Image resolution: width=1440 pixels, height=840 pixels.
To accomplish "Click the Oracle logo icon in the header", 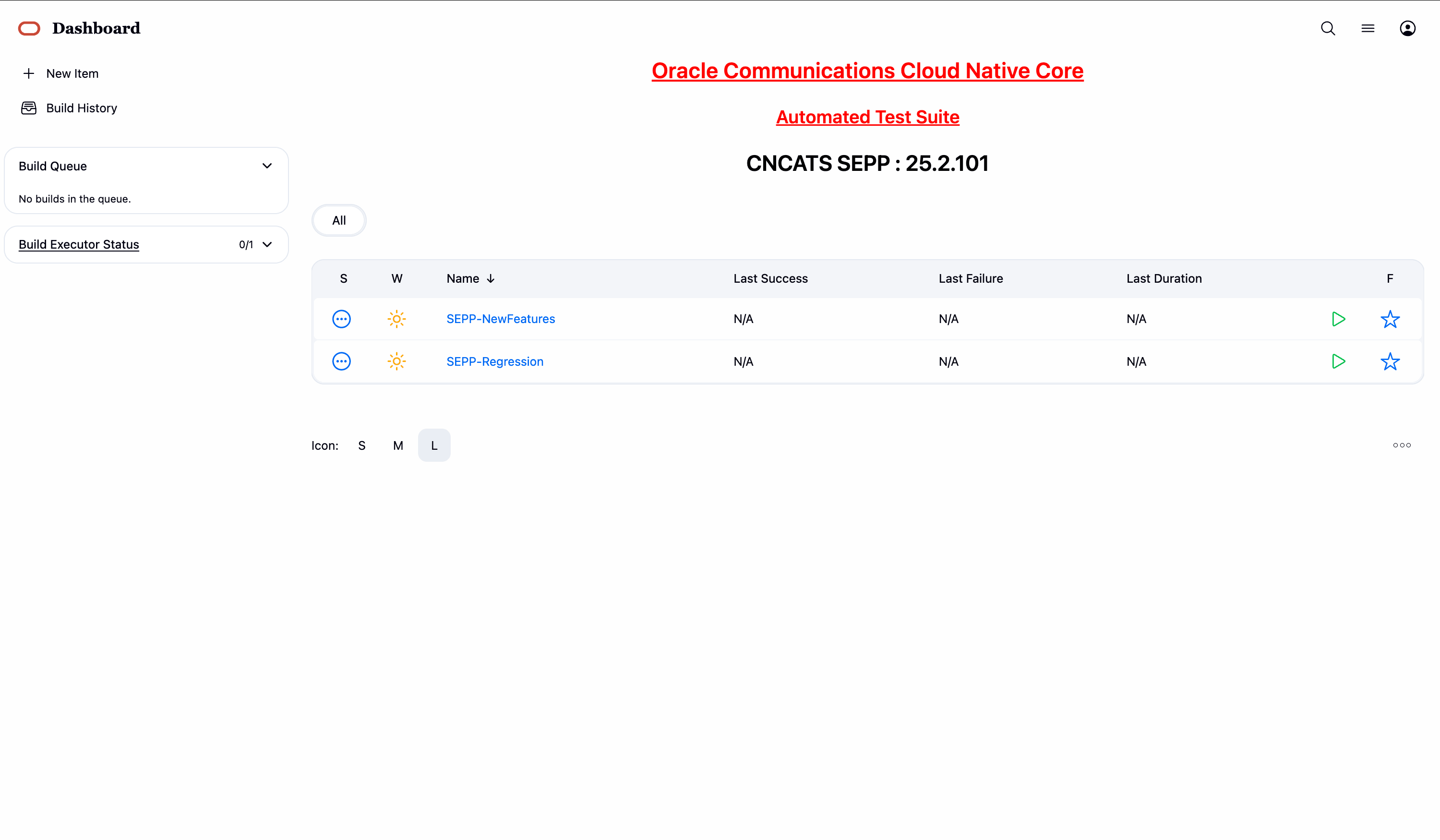I will 29,29.
